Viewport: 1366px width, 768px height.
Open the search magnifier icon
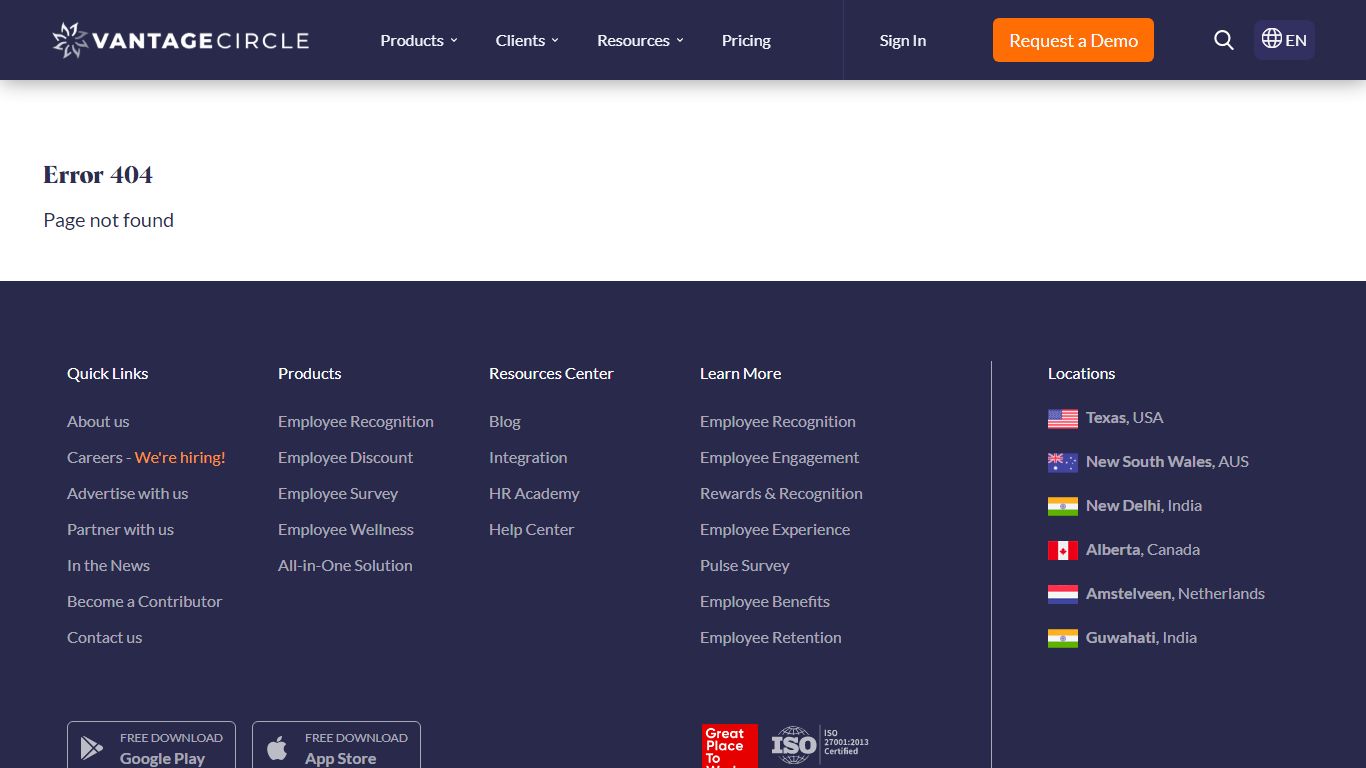[x=1224, y=40]
